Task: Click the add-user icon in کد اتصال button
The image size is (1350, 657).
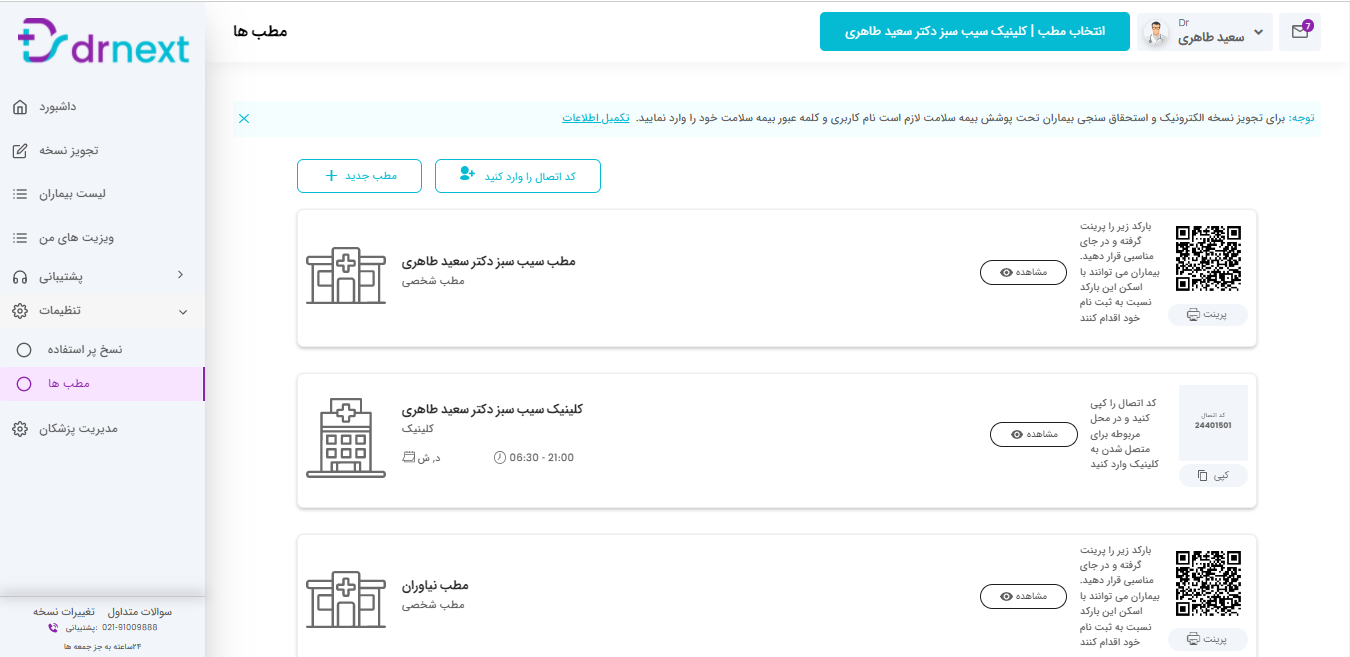Action: tap(467, 174)
